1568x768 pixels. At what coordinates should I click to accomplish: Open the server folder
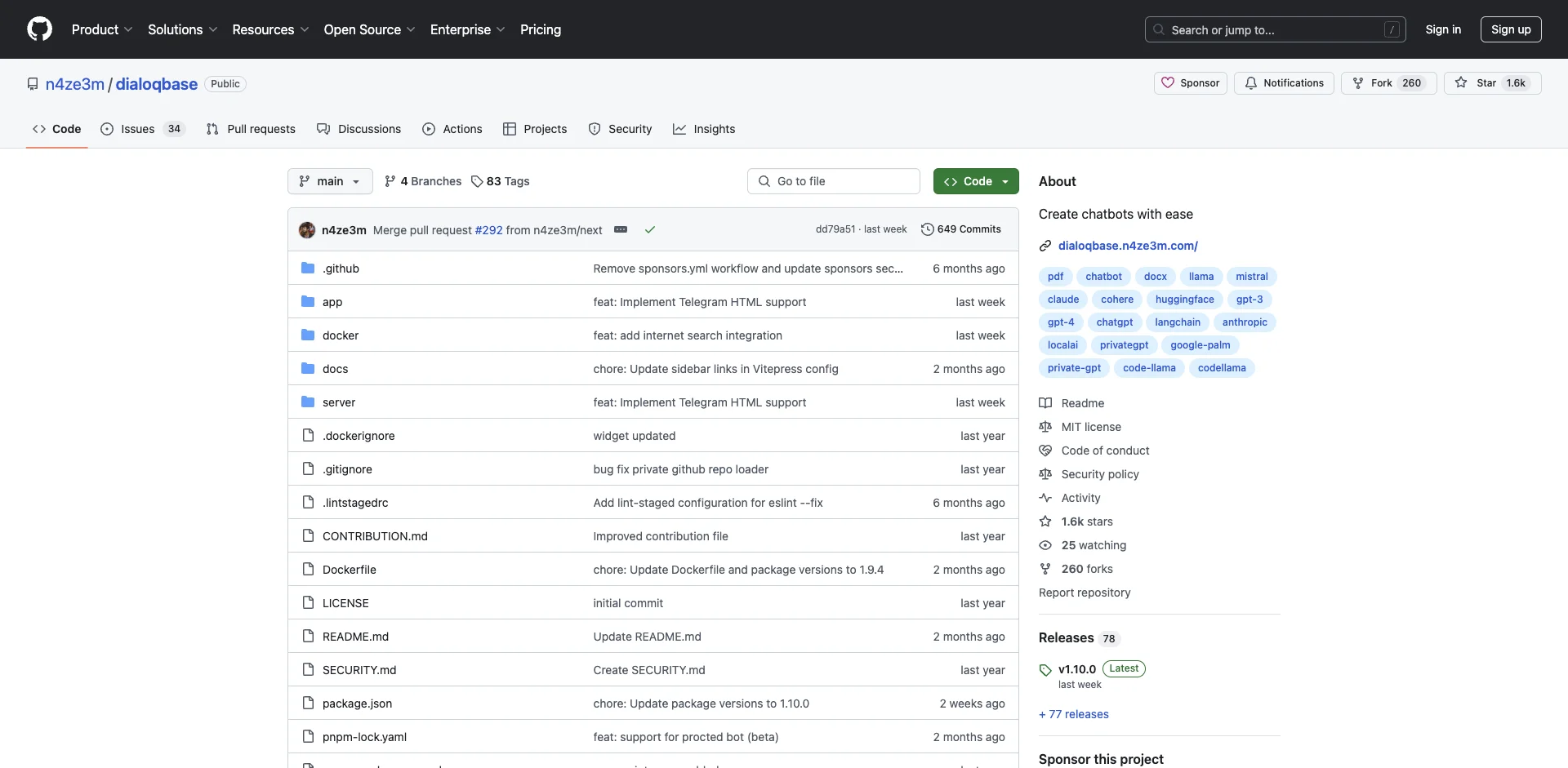click(x=339, y=402)
